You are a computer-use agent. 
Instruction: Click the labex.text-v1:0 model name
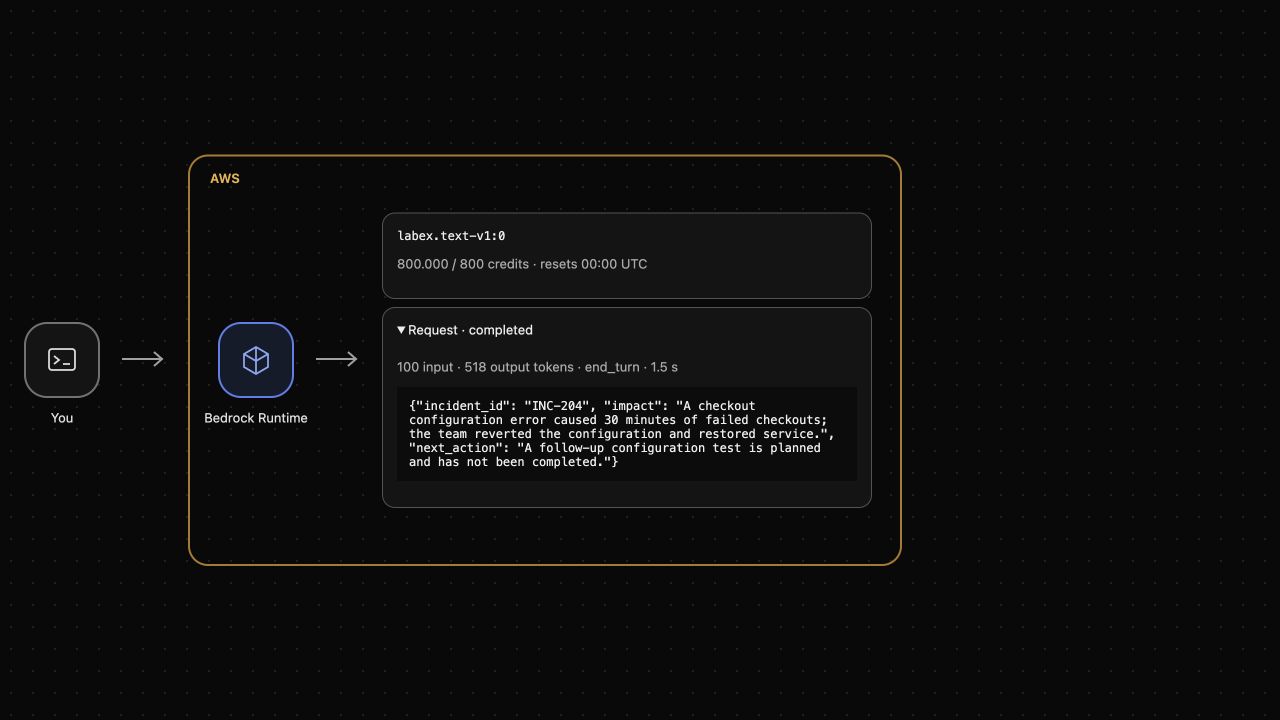451,236
